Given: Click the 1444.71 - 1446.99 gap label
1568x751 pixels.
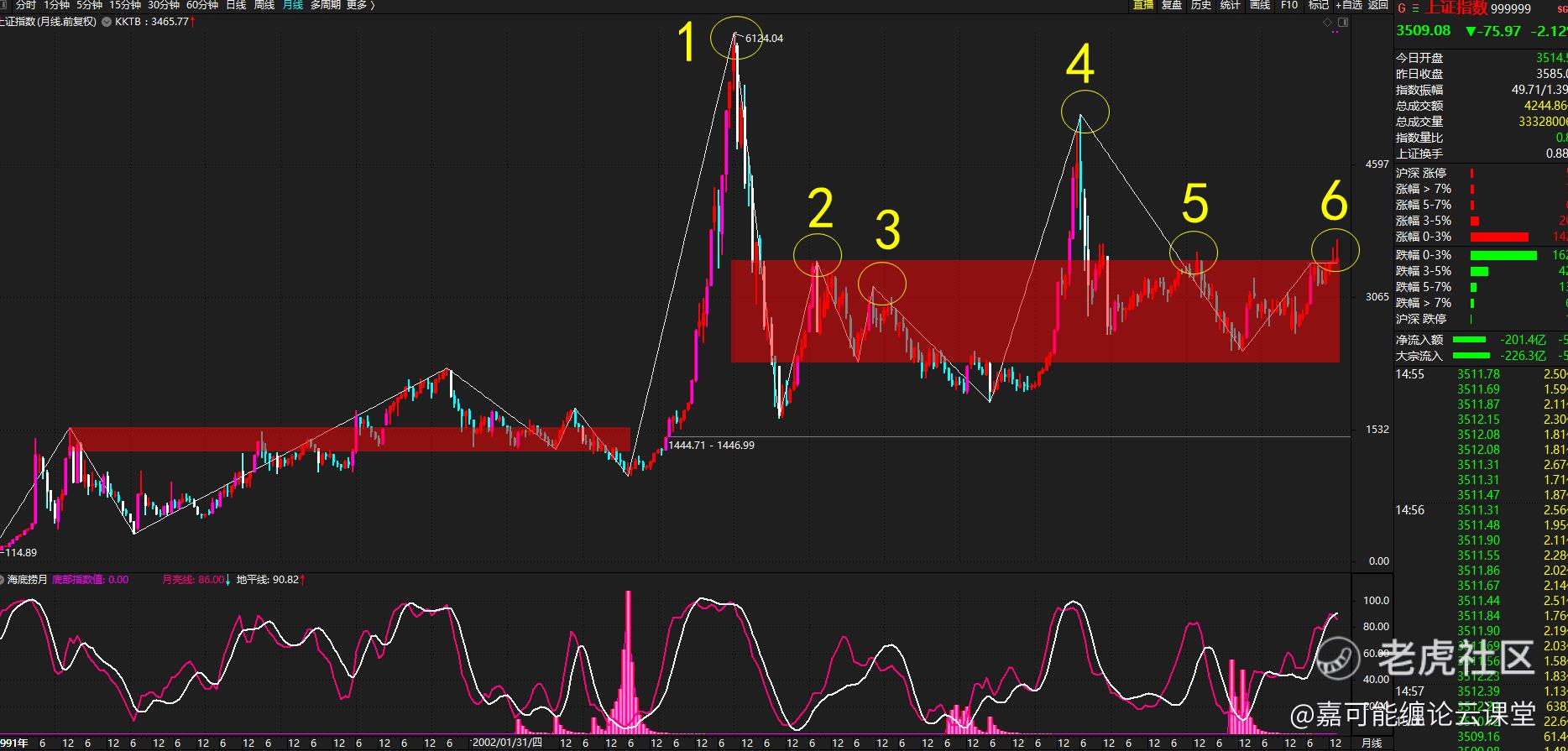Looking at the screenshot, I should pyautogui.click(x=712, y=446).
